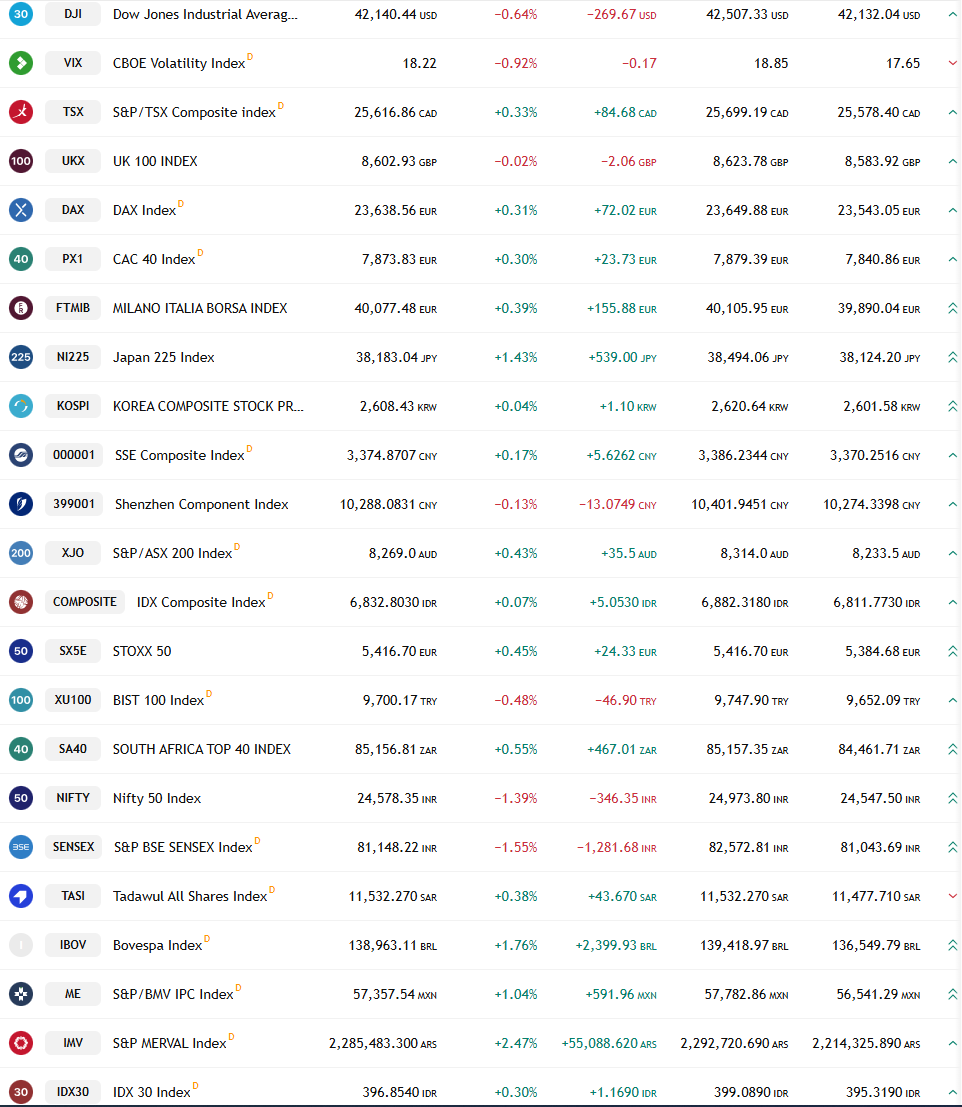The width and height of the screenshot is (962, 1107).
Task: Click the SENSEX BSE logo icon
Action: pos(21,847)
